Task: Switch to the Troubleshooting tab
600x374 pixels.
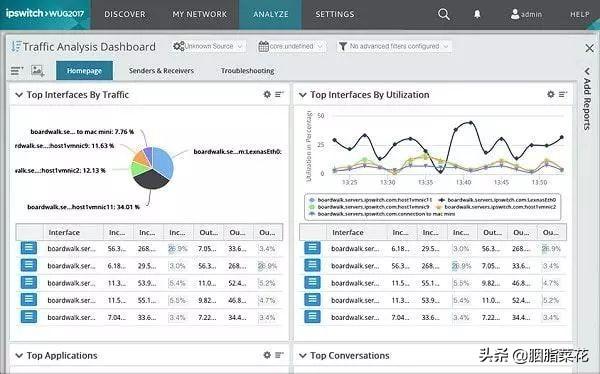Action: tap(247, 71)
